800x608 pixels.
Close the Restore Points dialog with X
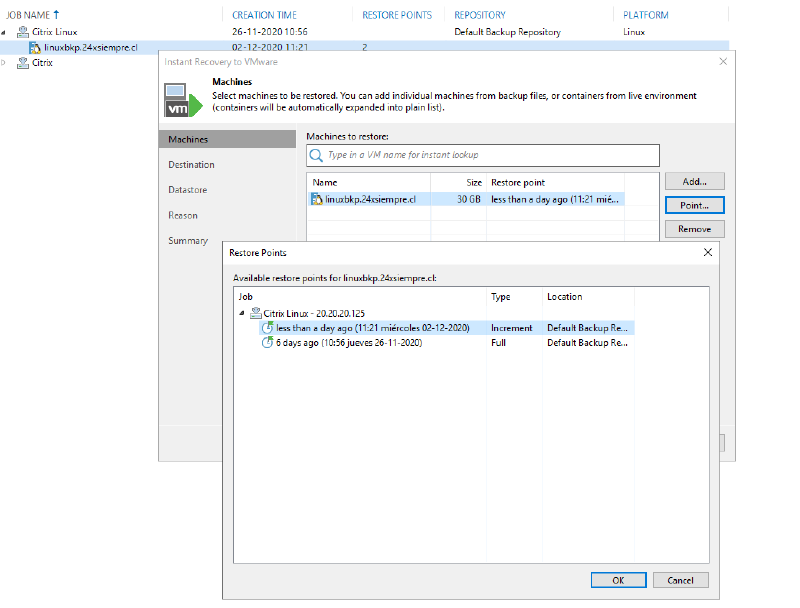[708, 252]
